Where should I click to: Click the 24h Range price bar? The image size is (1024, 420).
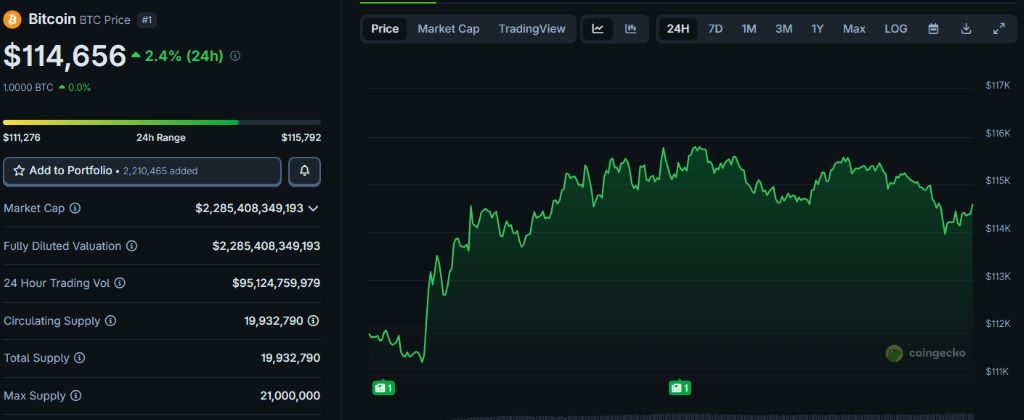coord(161,122)
